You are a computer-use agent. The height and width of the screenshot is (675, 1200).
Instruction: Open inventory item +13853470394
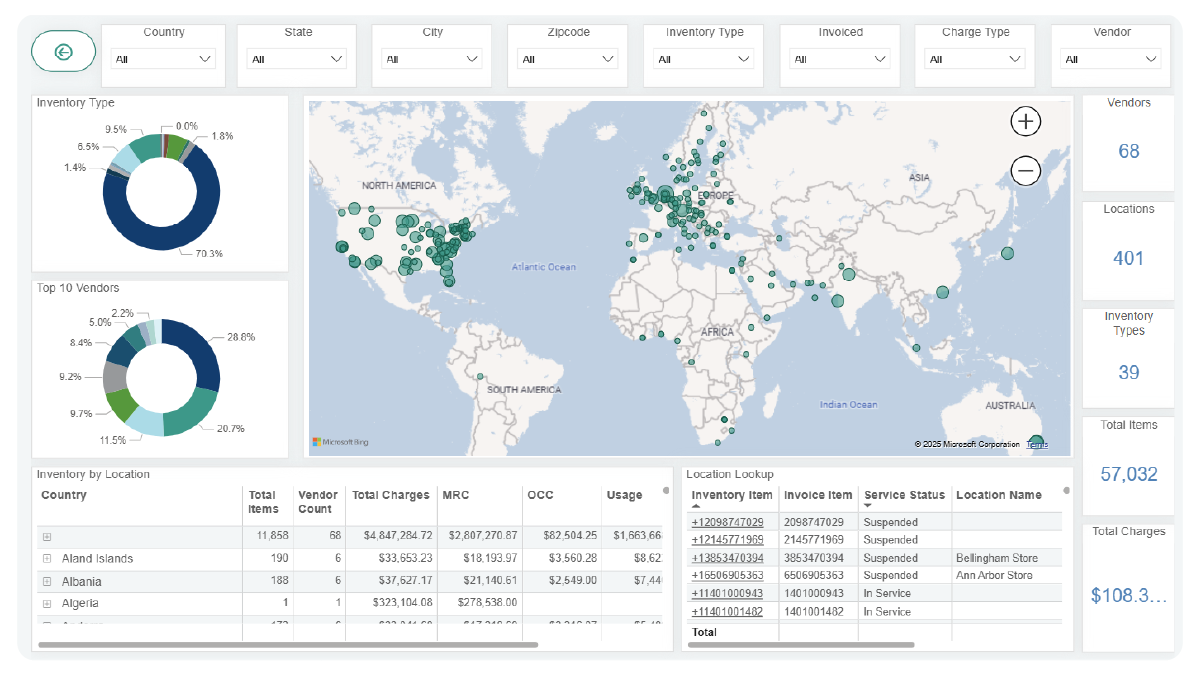[727, 558]
